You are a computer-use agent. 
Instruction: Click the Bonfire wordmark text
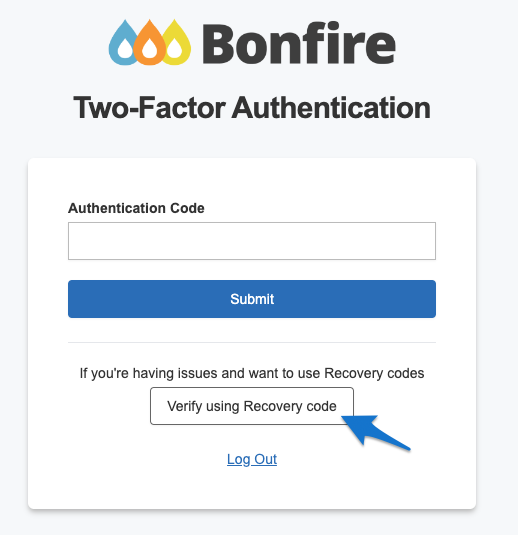(x=299, y=44)
